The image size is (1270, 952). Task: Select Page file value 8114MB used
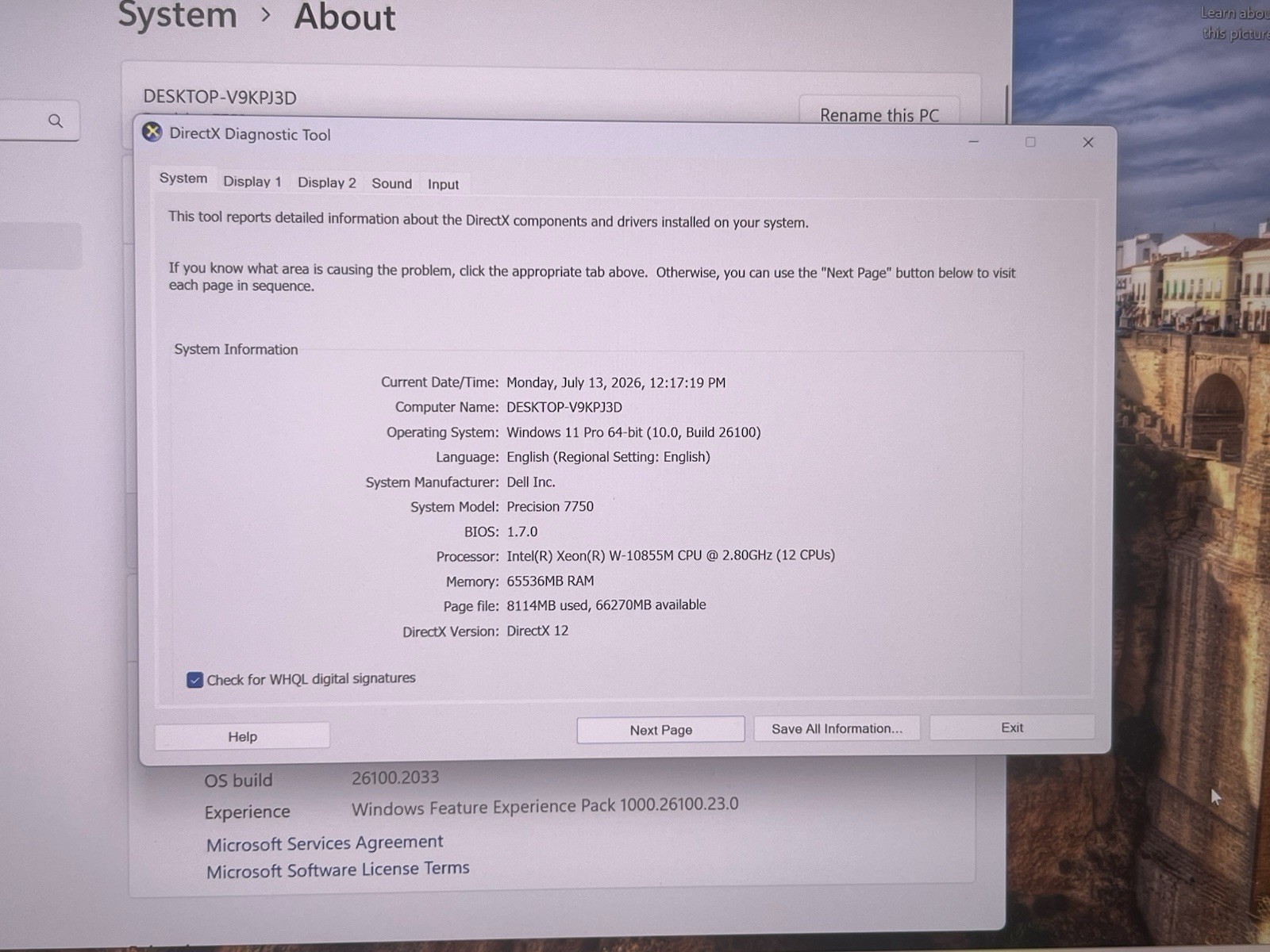[606, 605]
